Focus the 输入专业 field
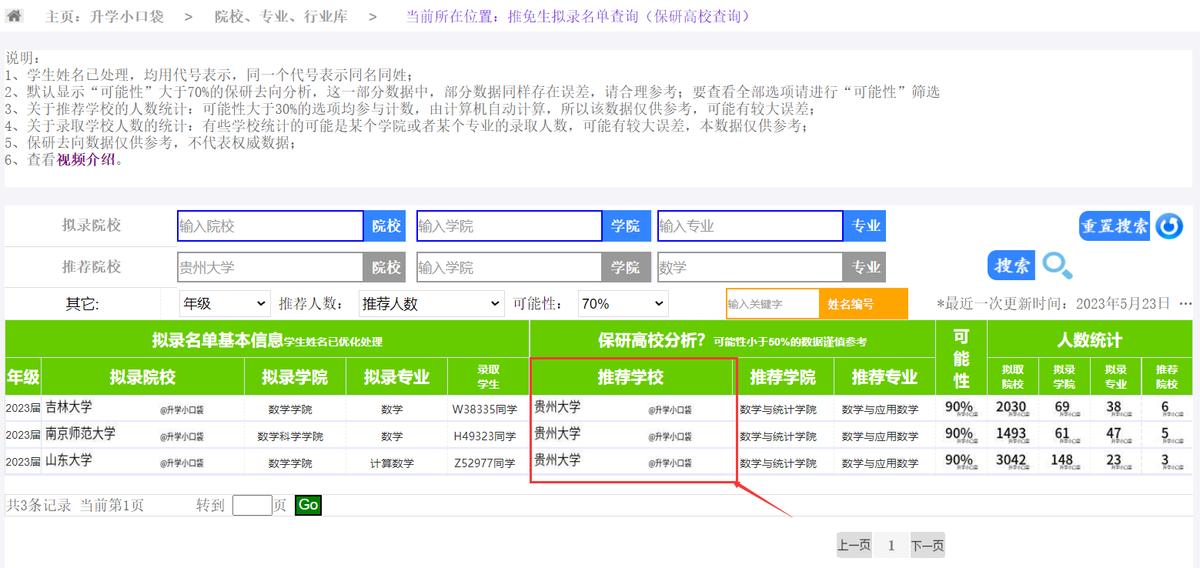1200x568 pixels. pyautogui.click(x=750, y=226)
